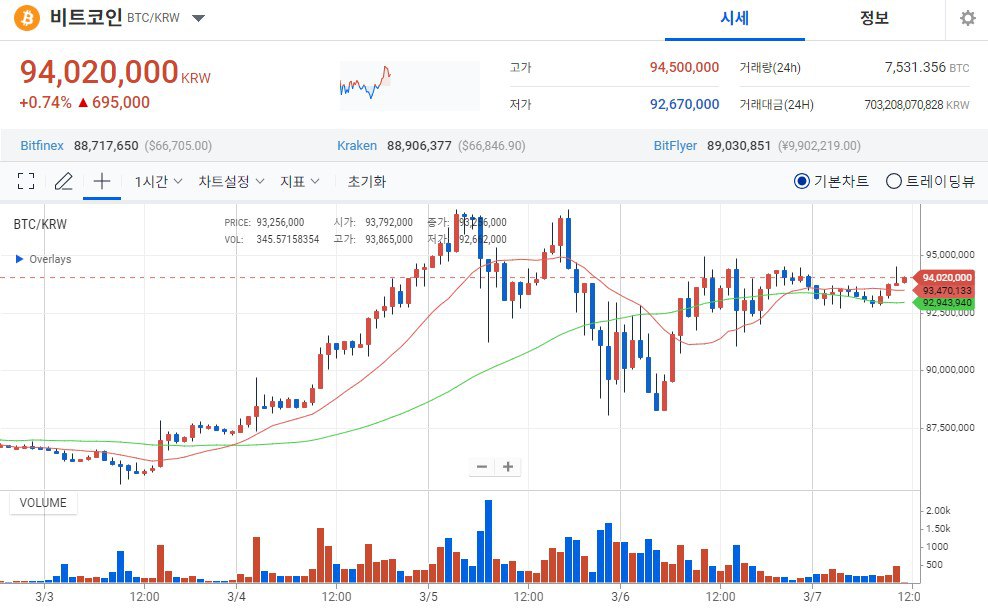Zoom in chart with plus button
Image resolution: width=988 pixels, height=612 pixels.
tap(508, 467)
